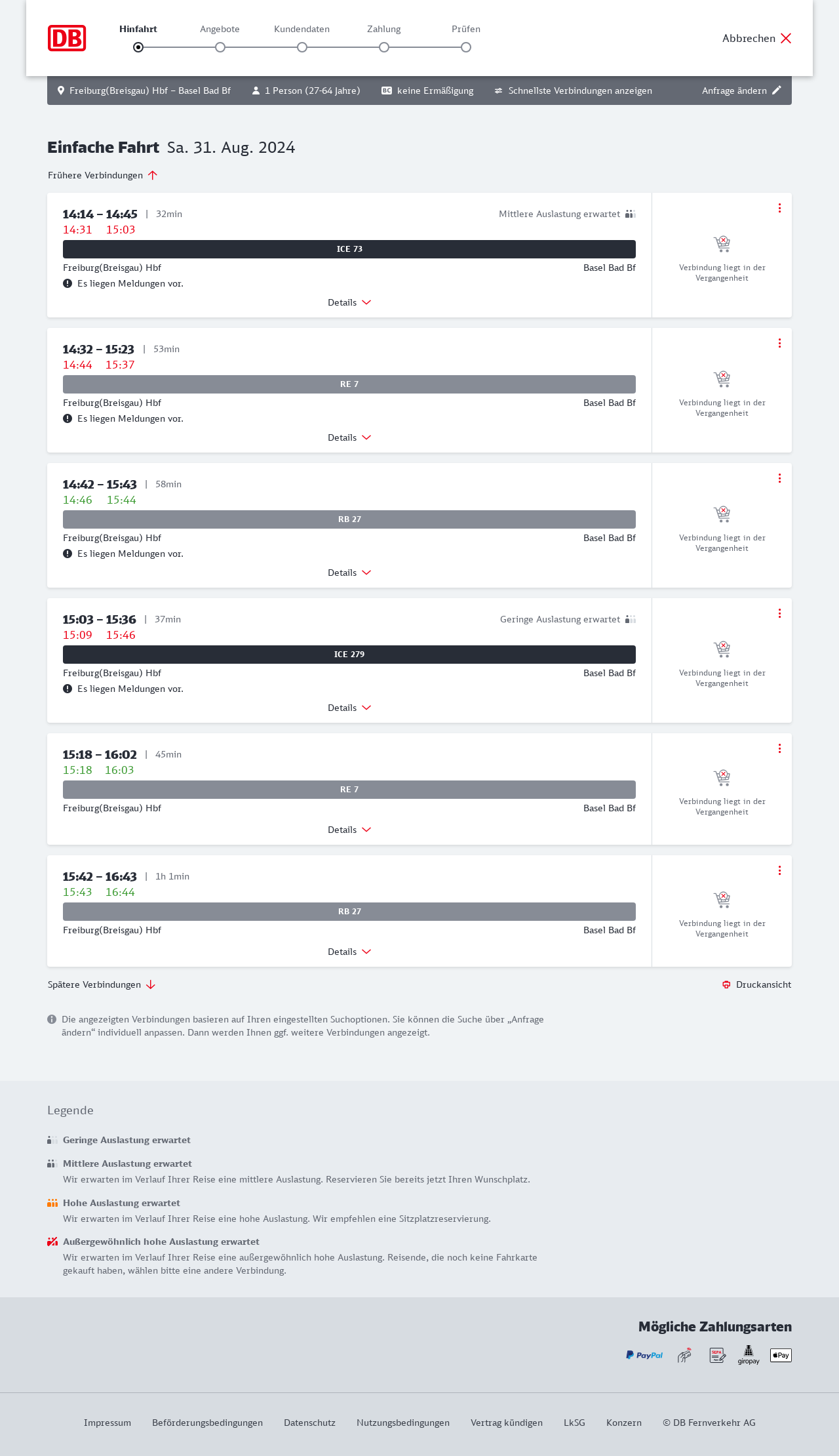Viewport: 839px width, 1456px height.
Task: Open three-dot menu for 15:42 RB 27 connection
Action: 779,870
